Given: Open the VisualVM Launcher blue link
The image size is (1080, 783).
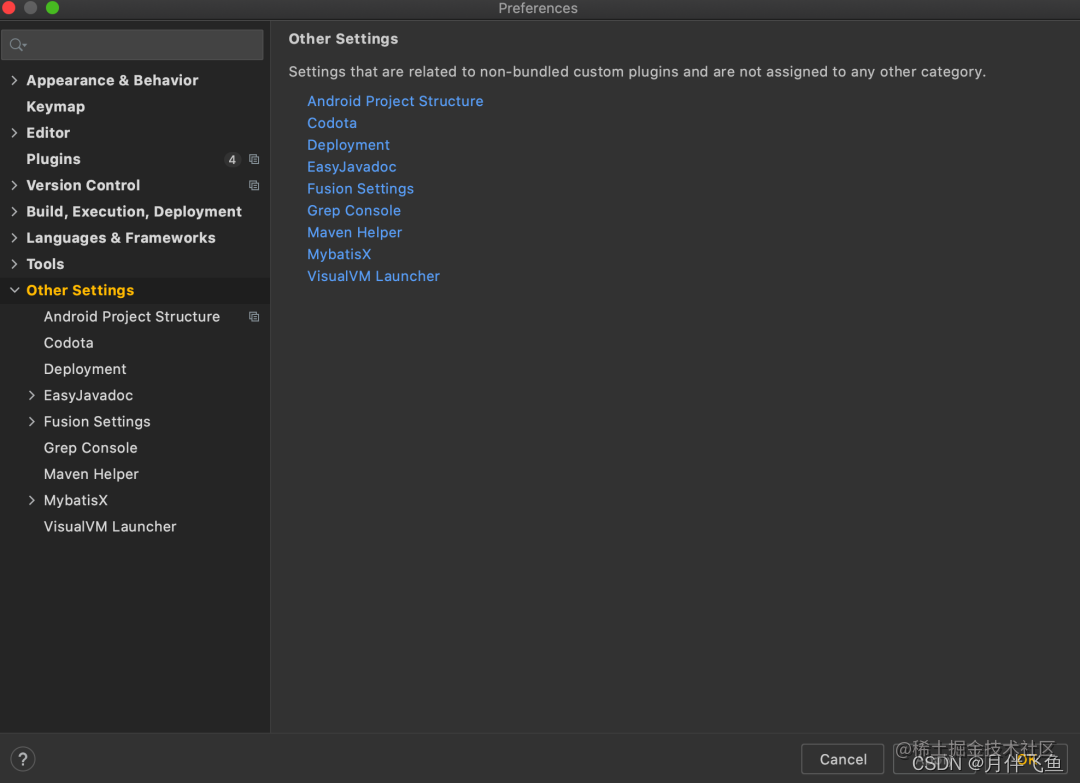Looking at the screenshot, I should [373, 276].
